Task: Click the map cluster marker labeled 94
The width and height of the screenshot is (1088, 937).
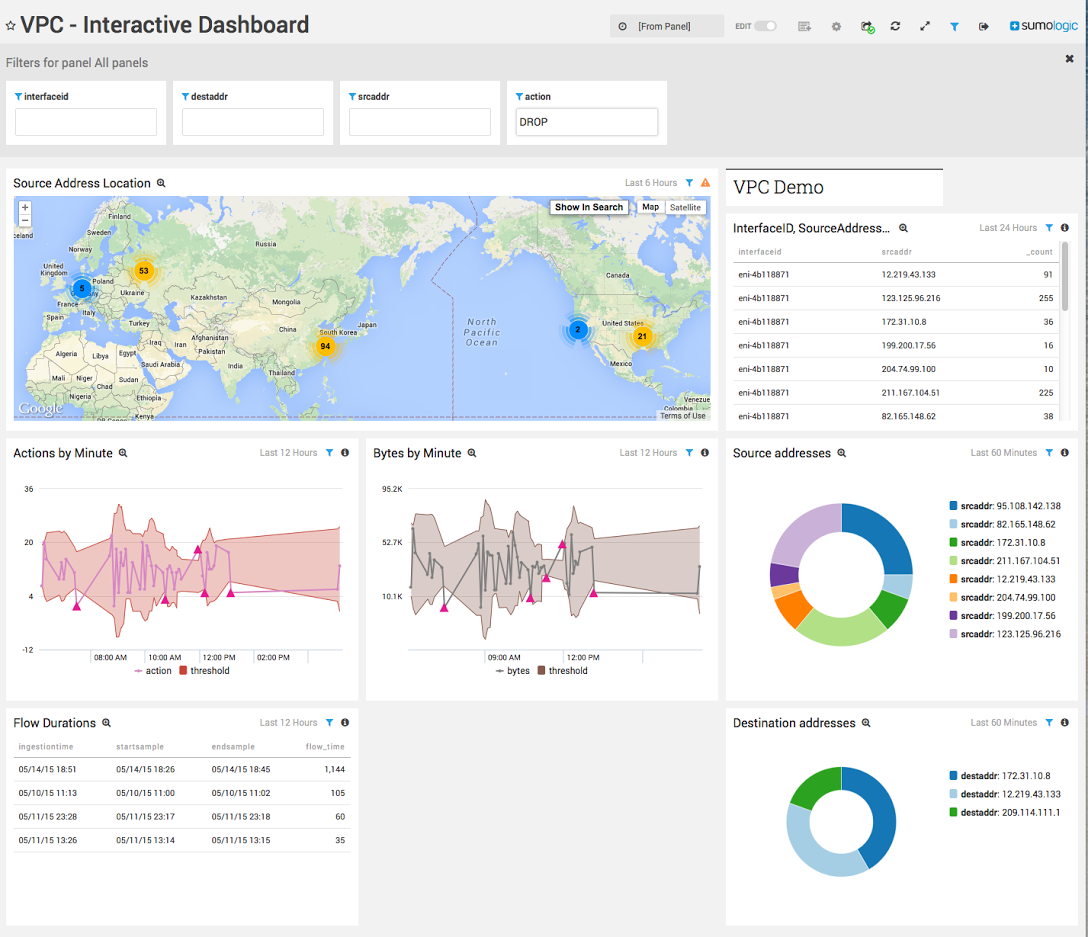Action: (325, 346)
